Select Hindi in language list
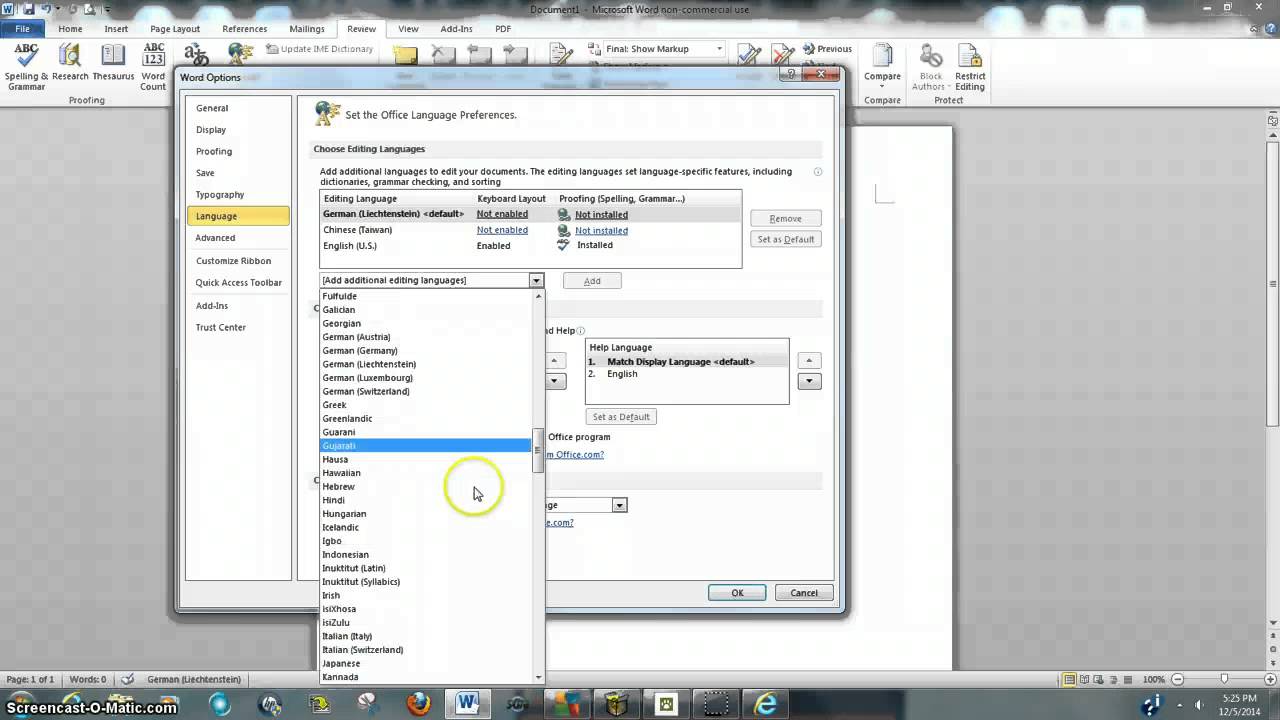 pos(425,500)
